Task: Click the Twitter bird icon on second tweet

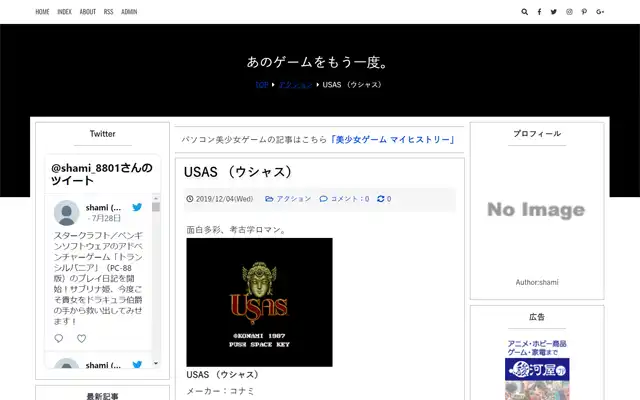Action: click(x=137, y=364)
